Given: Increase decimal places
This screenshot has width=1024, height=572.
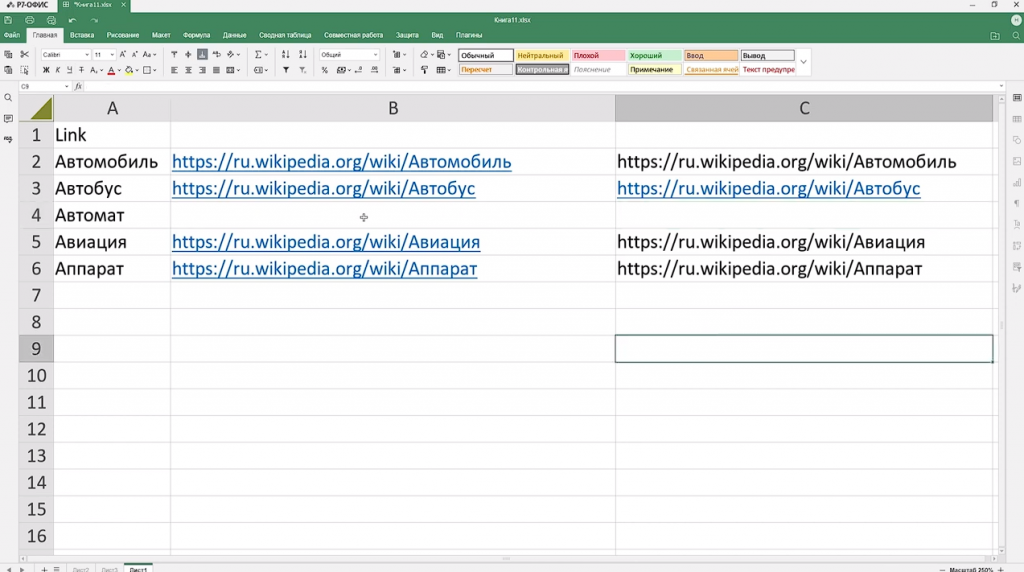Looking at the screenshot, I should pos(374,70).
